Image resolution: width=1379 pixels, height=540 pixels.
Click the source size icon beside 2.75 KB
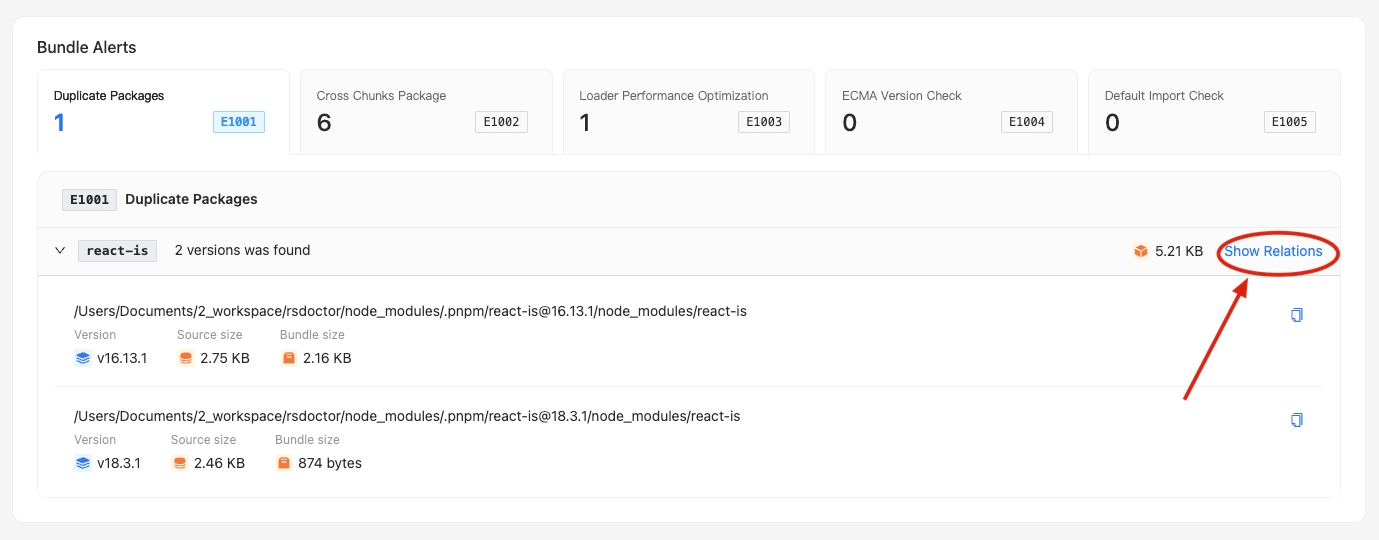186,358
